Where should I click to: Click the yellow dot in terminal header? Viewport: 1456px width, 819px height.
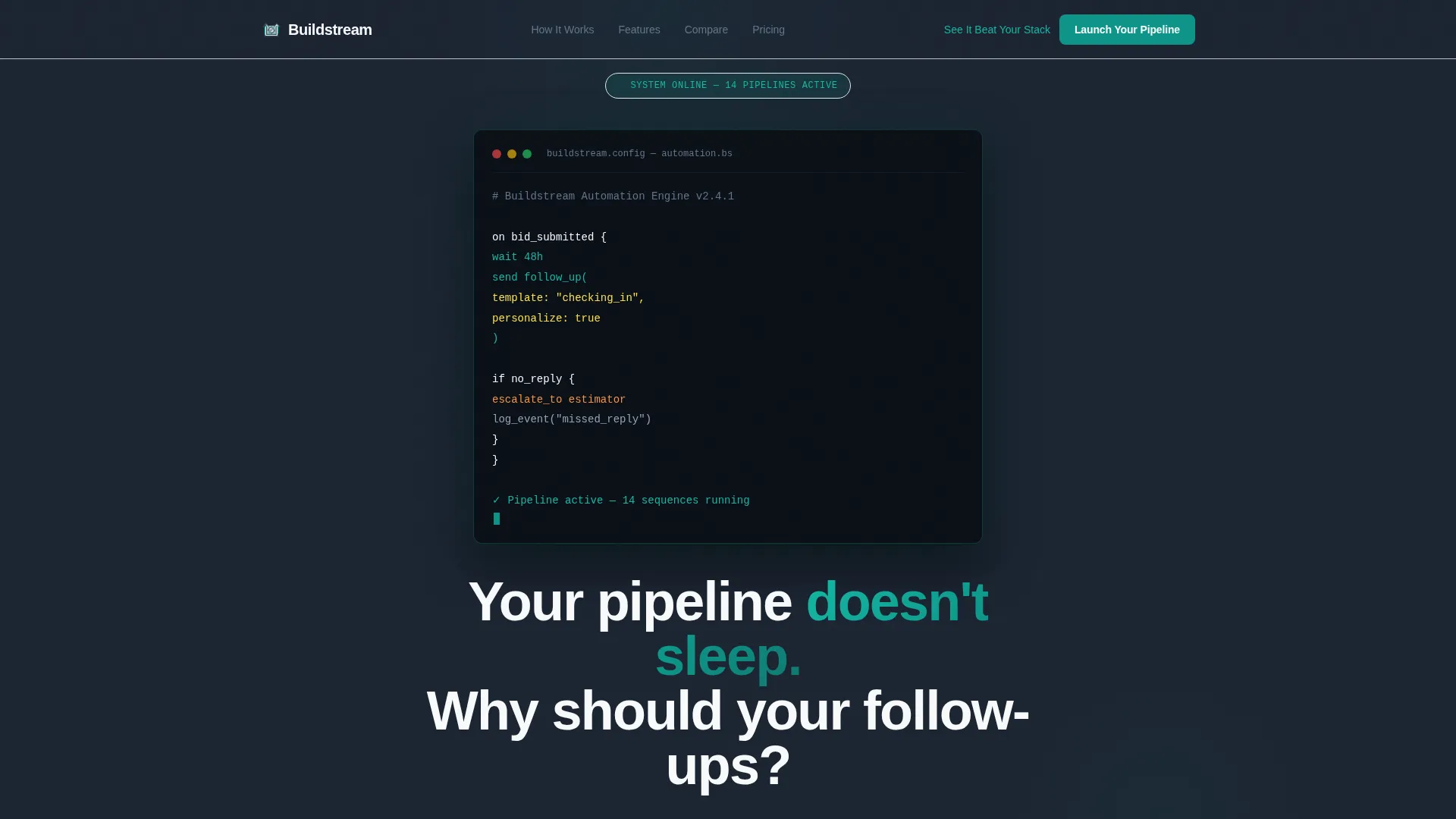(512, 154)
